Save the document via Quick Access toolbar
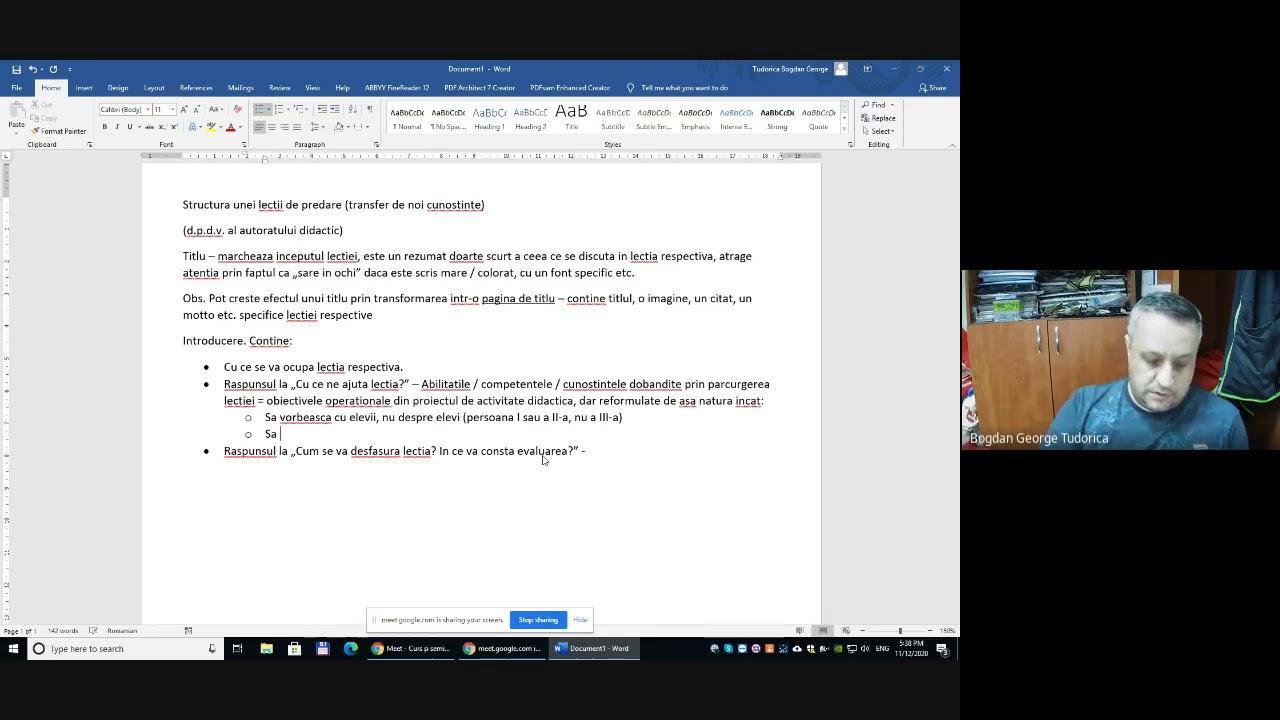 (16, 69)
